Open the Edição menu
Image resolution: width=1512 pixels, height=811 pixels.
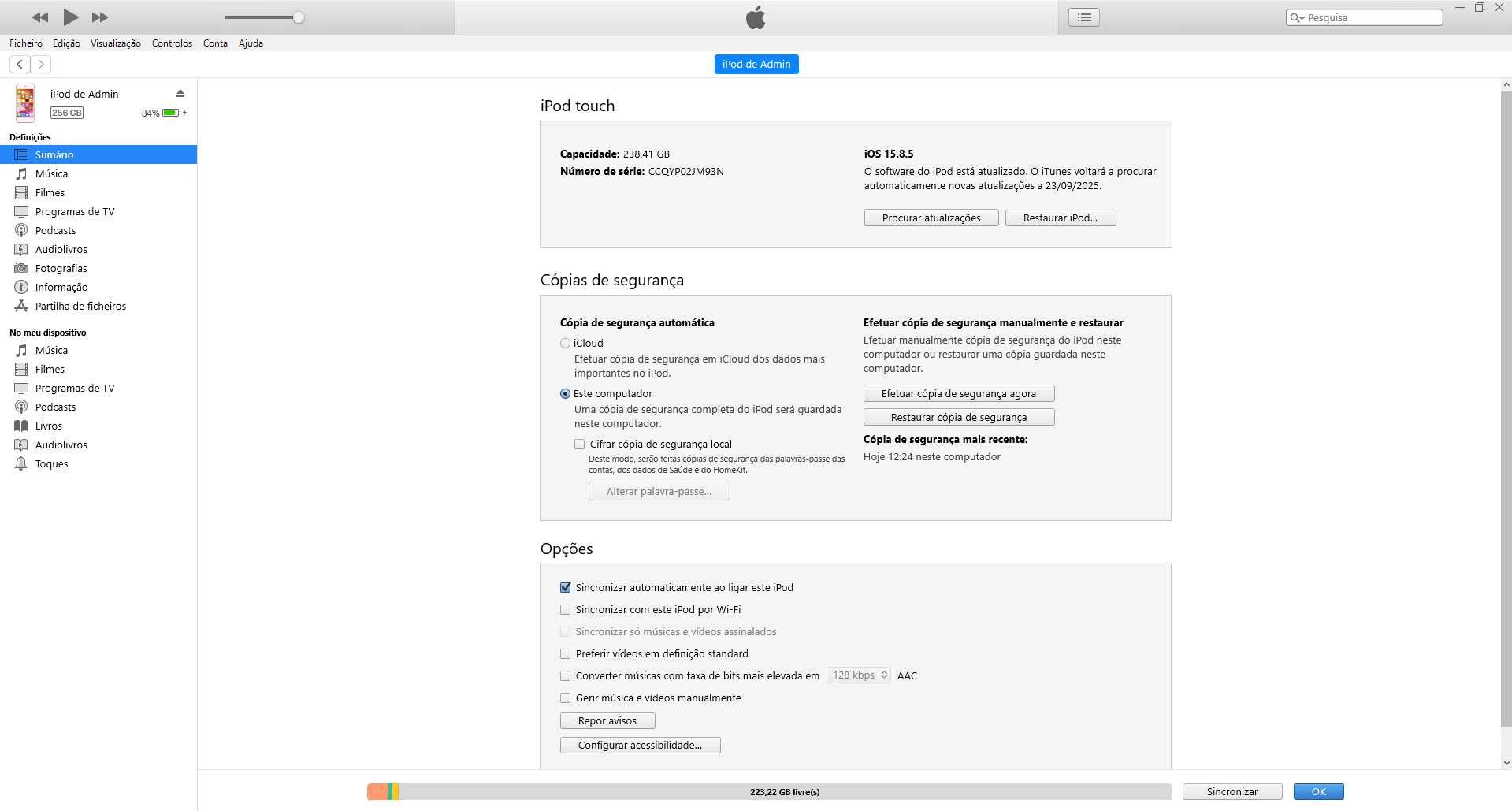[x=66, y=43]
